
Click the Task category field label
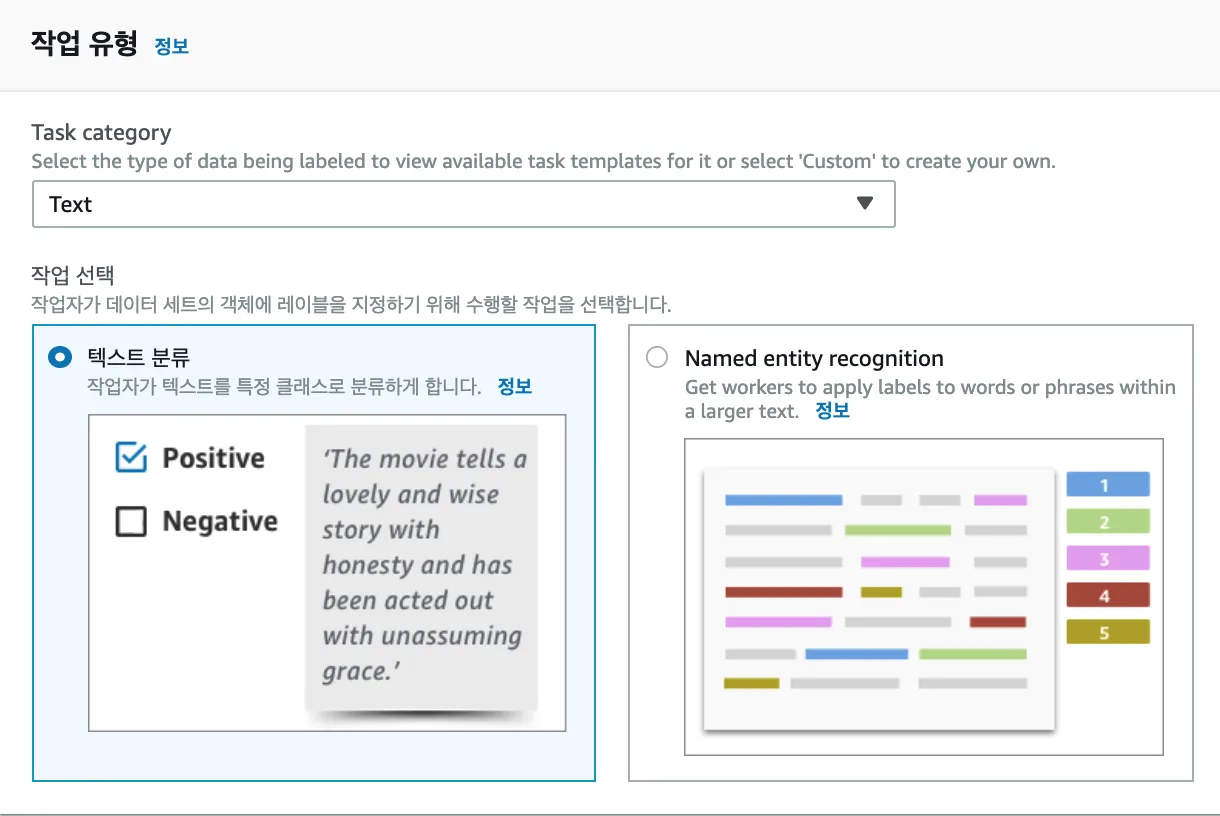[x=101, y=133]
